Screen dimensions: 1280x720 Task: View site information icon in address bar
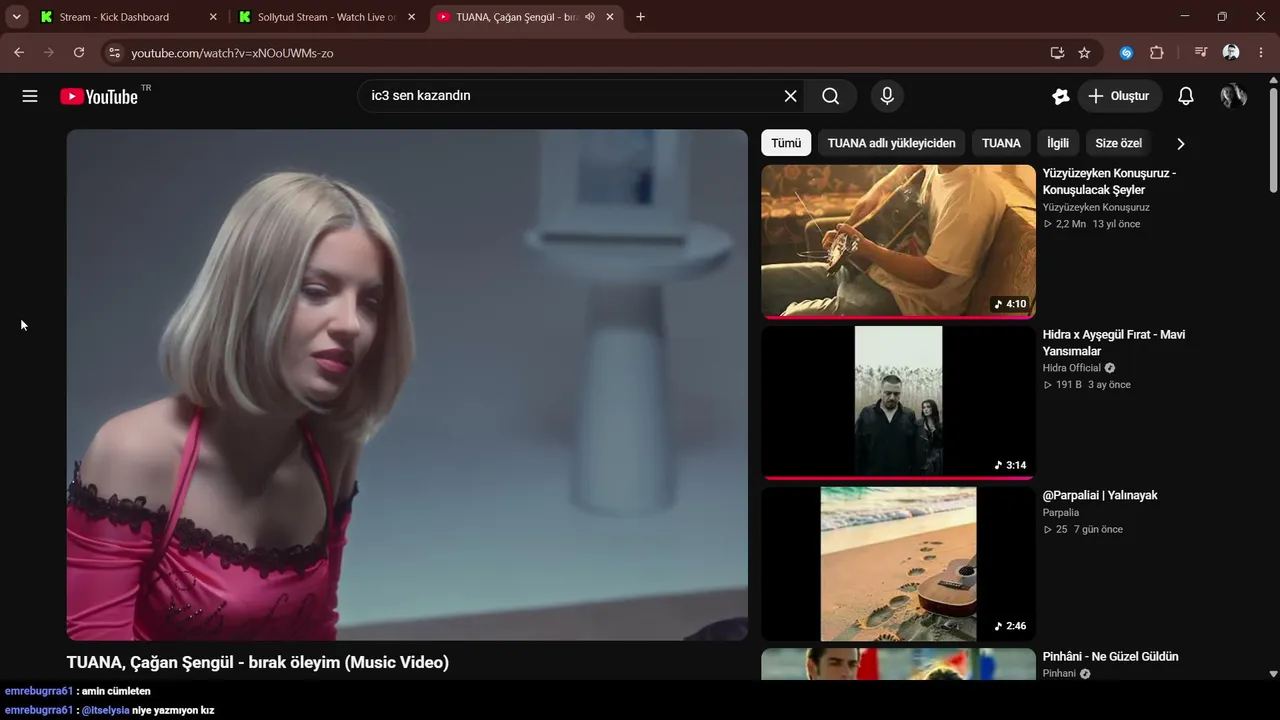point(114,53)
